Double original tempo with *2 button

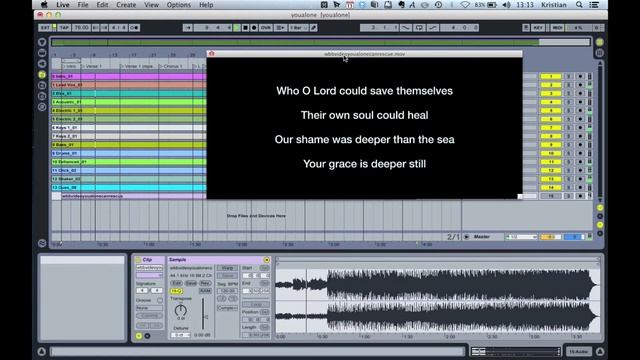coord(233,299)
